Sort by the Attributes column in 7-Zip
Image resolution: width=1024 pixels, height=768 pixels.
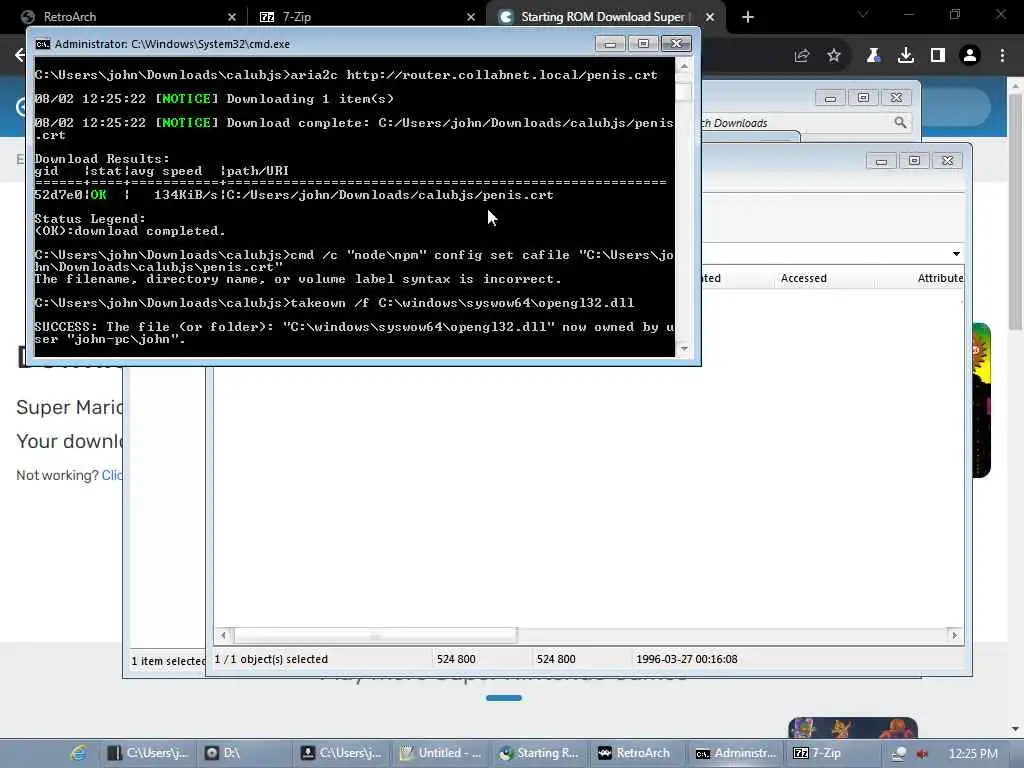940,278
